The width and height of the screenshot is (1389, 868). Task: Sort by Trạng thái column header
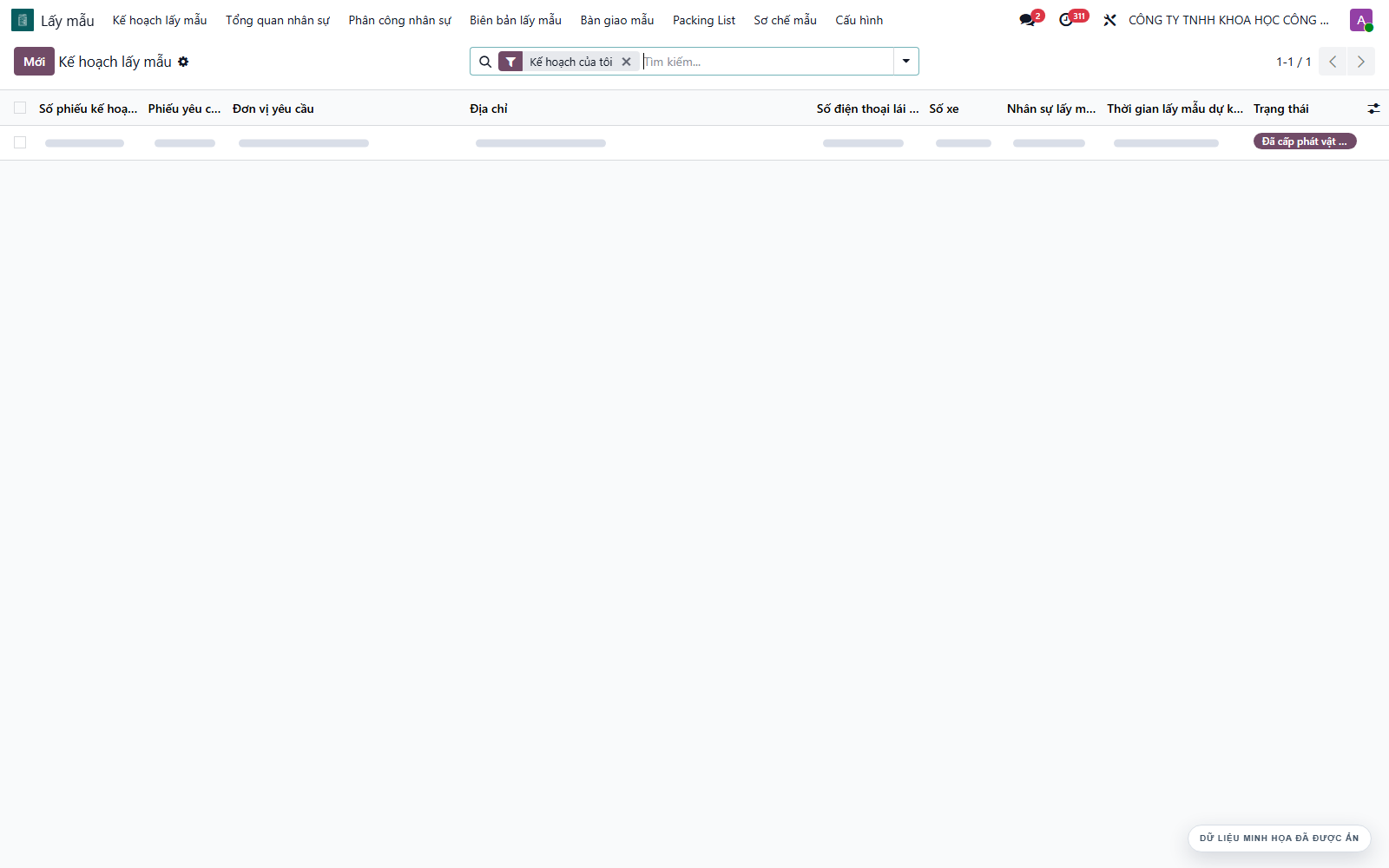(x=1281, y=108)
